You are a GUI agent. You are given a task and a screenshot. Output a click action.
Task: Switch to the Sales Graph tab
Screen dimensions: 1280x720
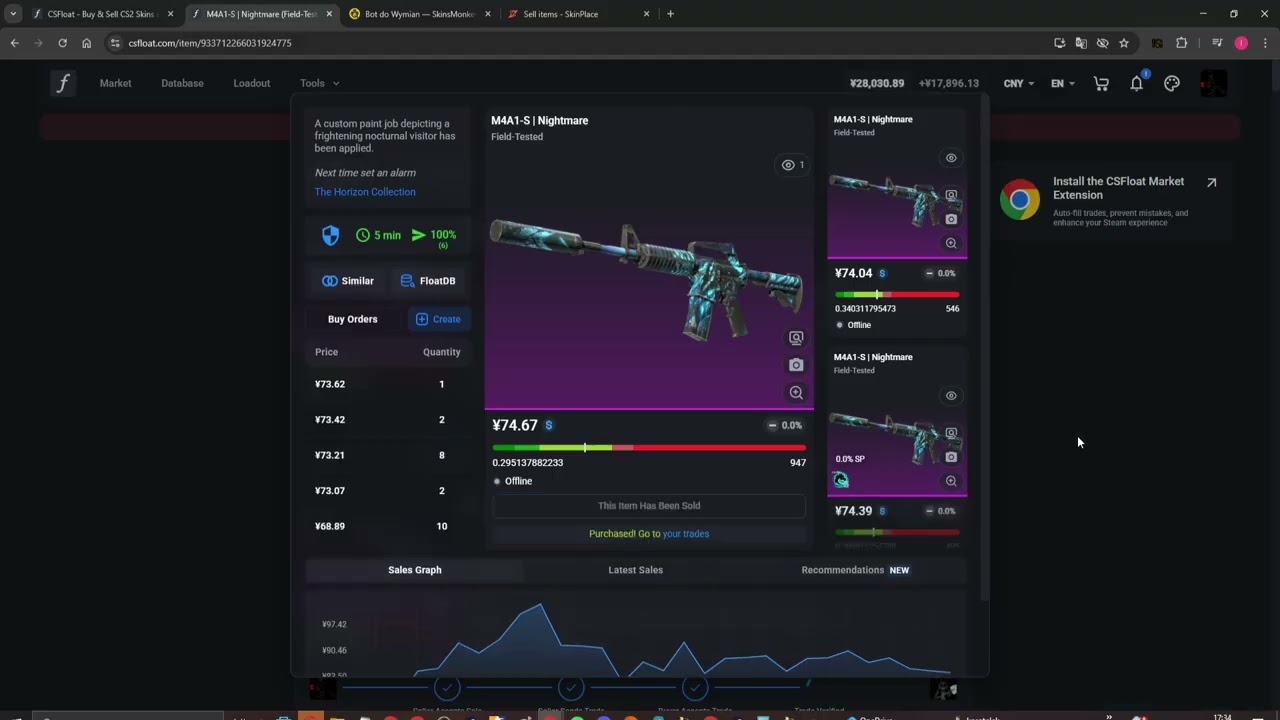414,570
